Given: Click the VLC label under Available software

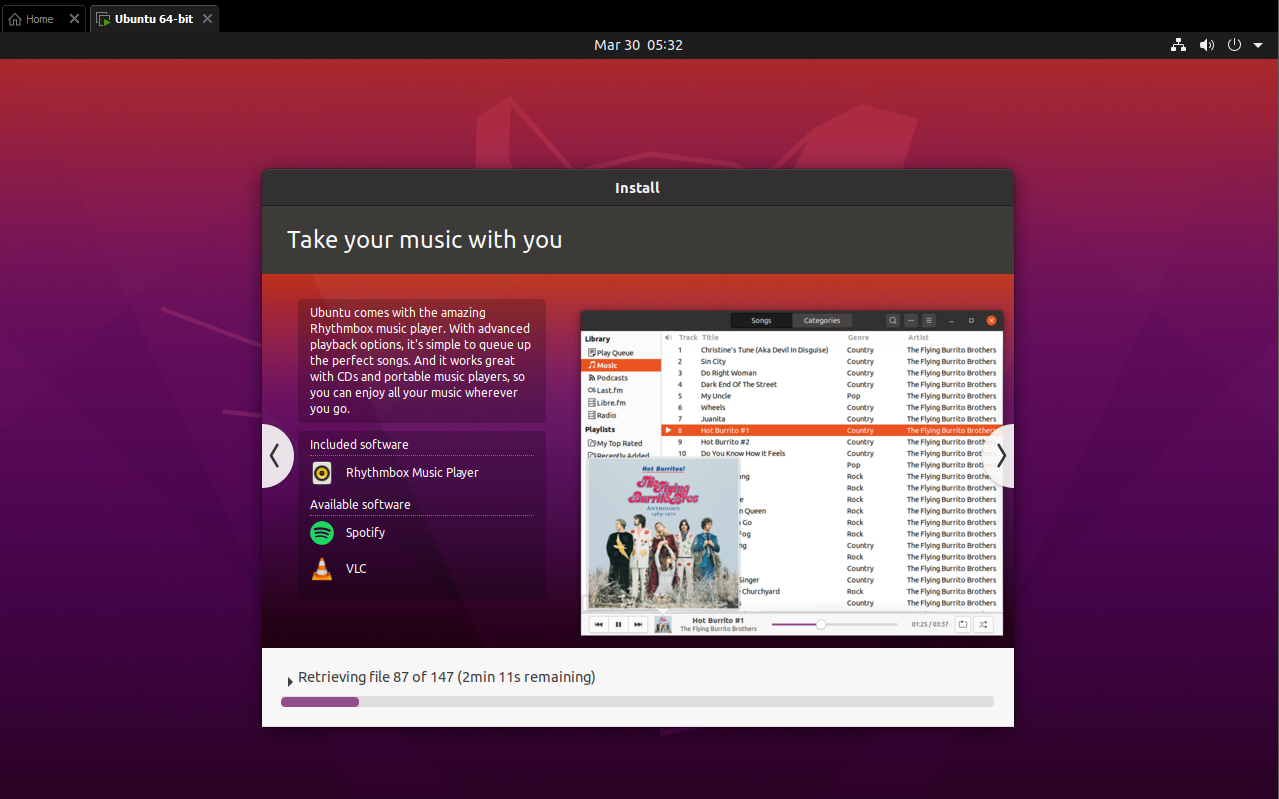Looking at the screenshot, I should (356, 569).
